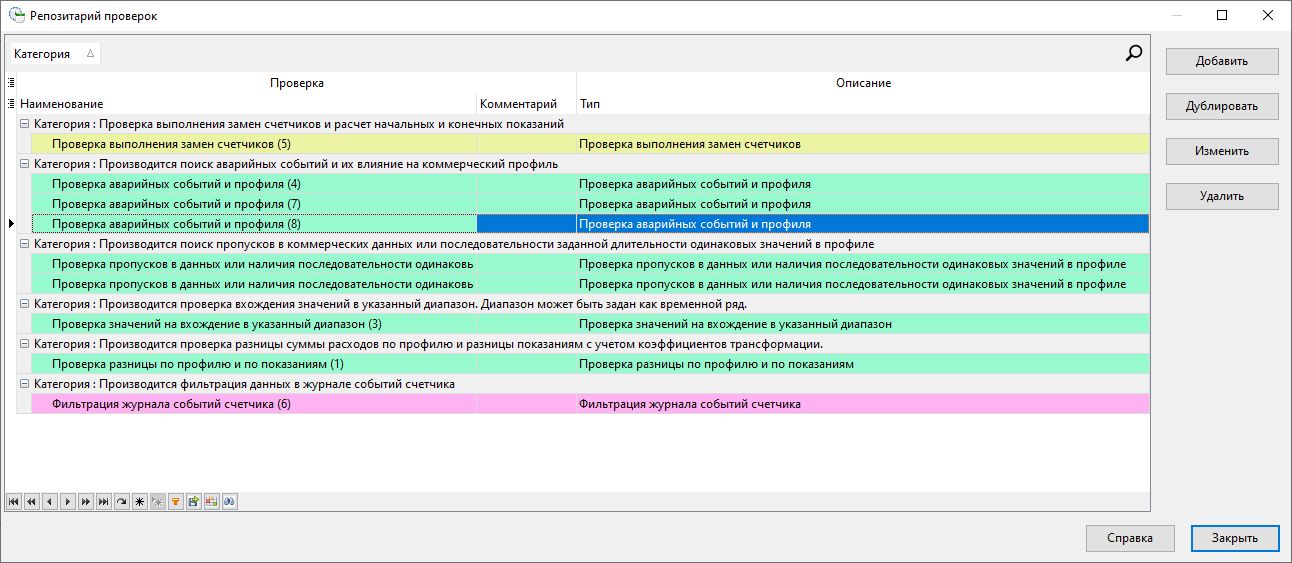
Task: Click the orange filter funnel icon
Action: [175, 502]
